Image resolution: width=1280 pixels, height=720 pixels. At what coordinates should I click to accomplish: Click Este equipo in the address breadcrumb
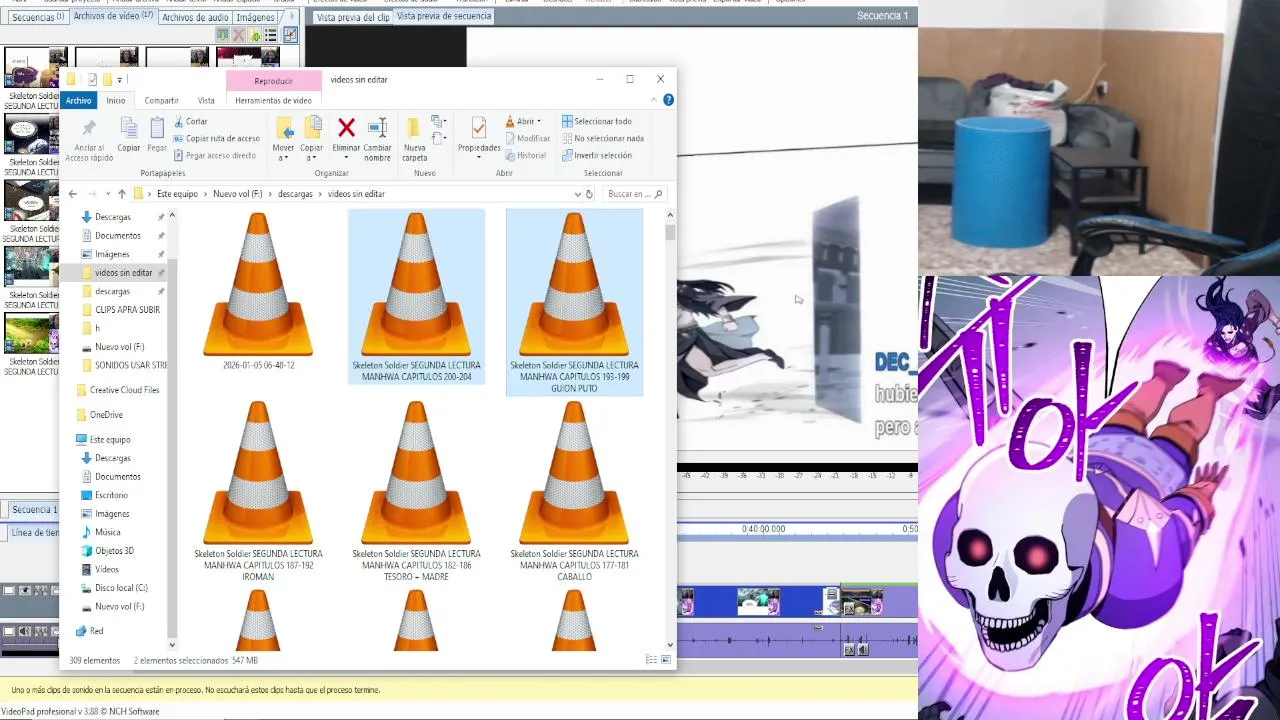click(177, 194)
